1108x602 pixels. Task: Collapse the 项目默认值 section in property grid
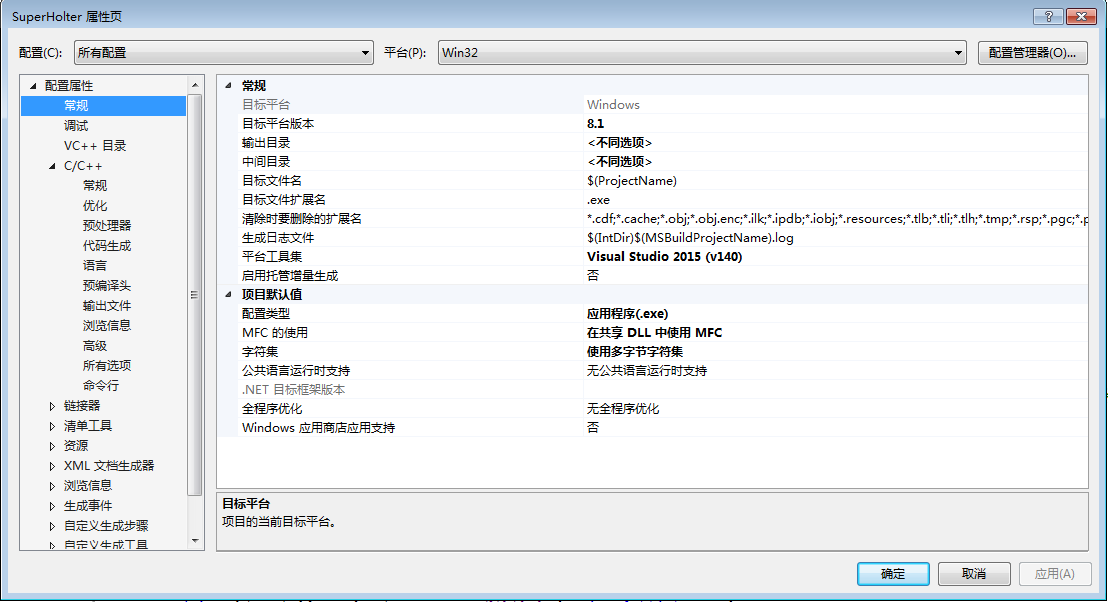(x=228, y=295)
